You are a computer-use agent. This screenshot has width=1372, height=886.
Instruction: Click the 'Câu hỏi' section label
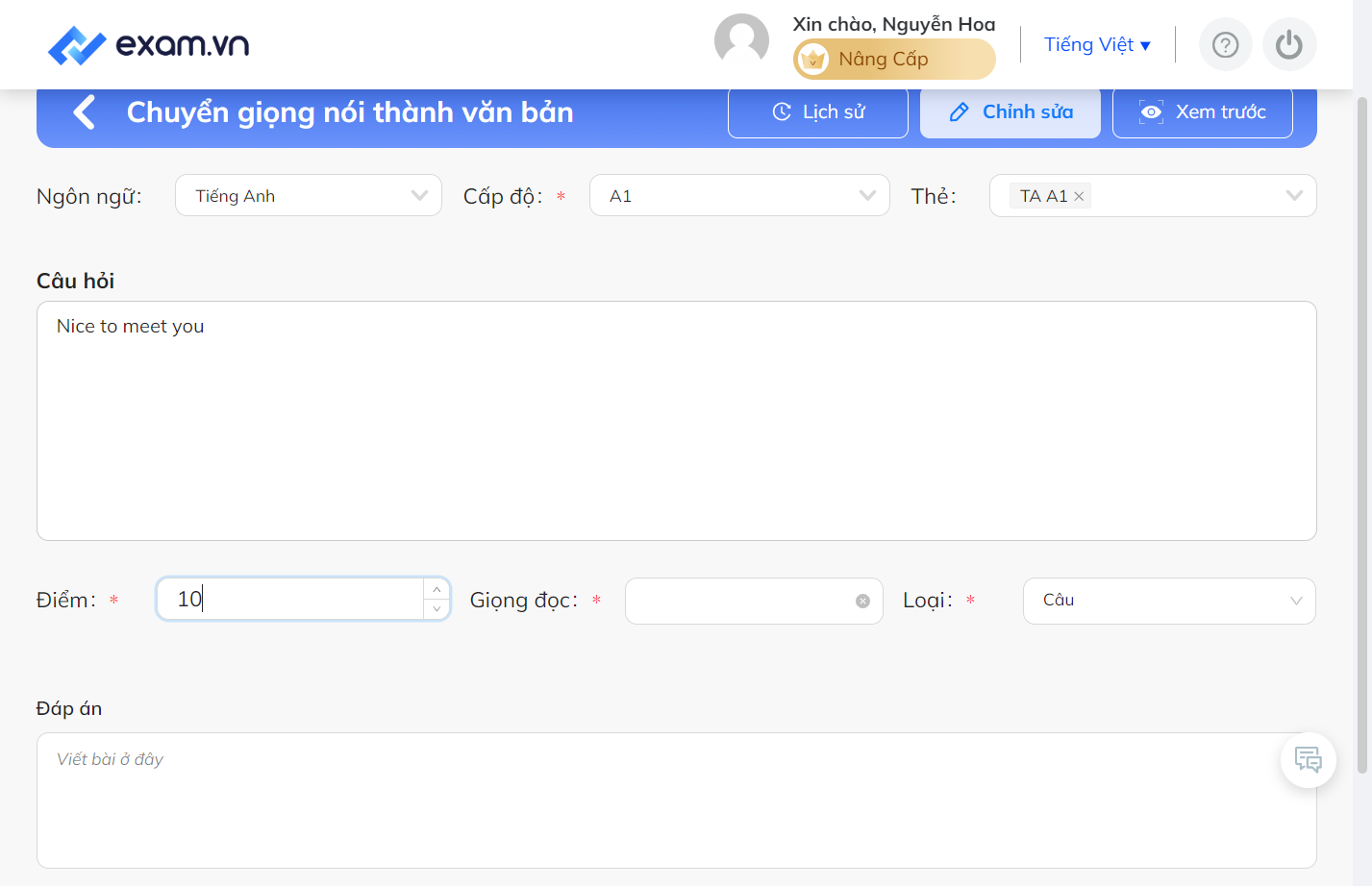click(x=75, y=281)
